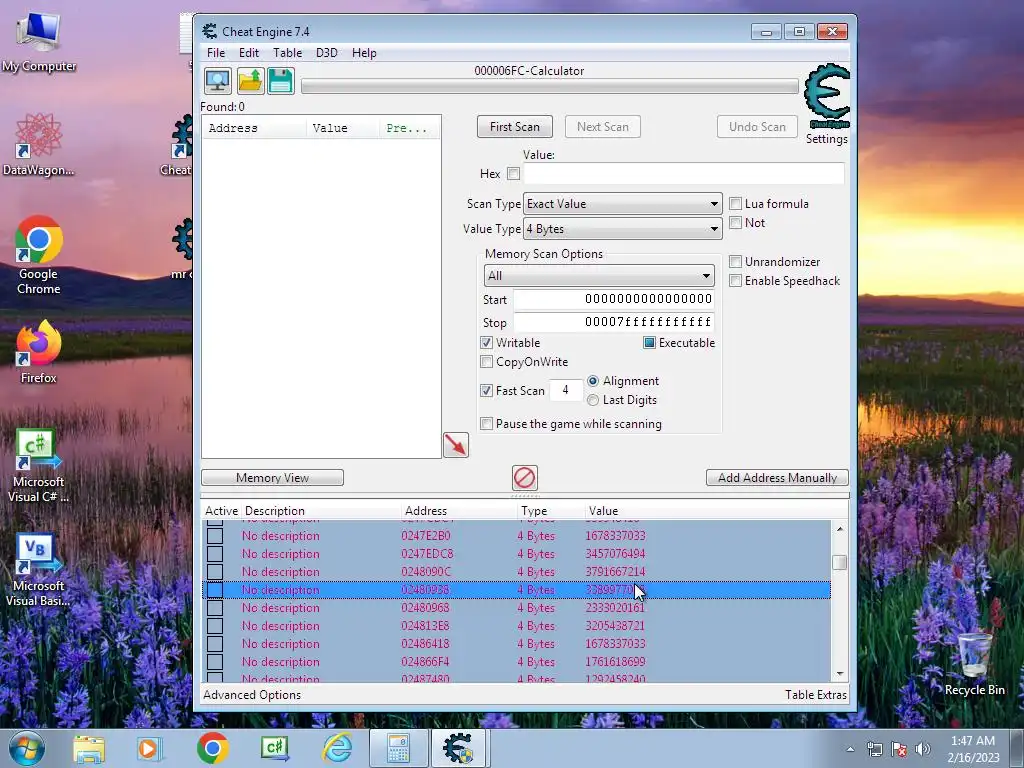Open Windows Explorer from taskbar

[x=89, y=749]
